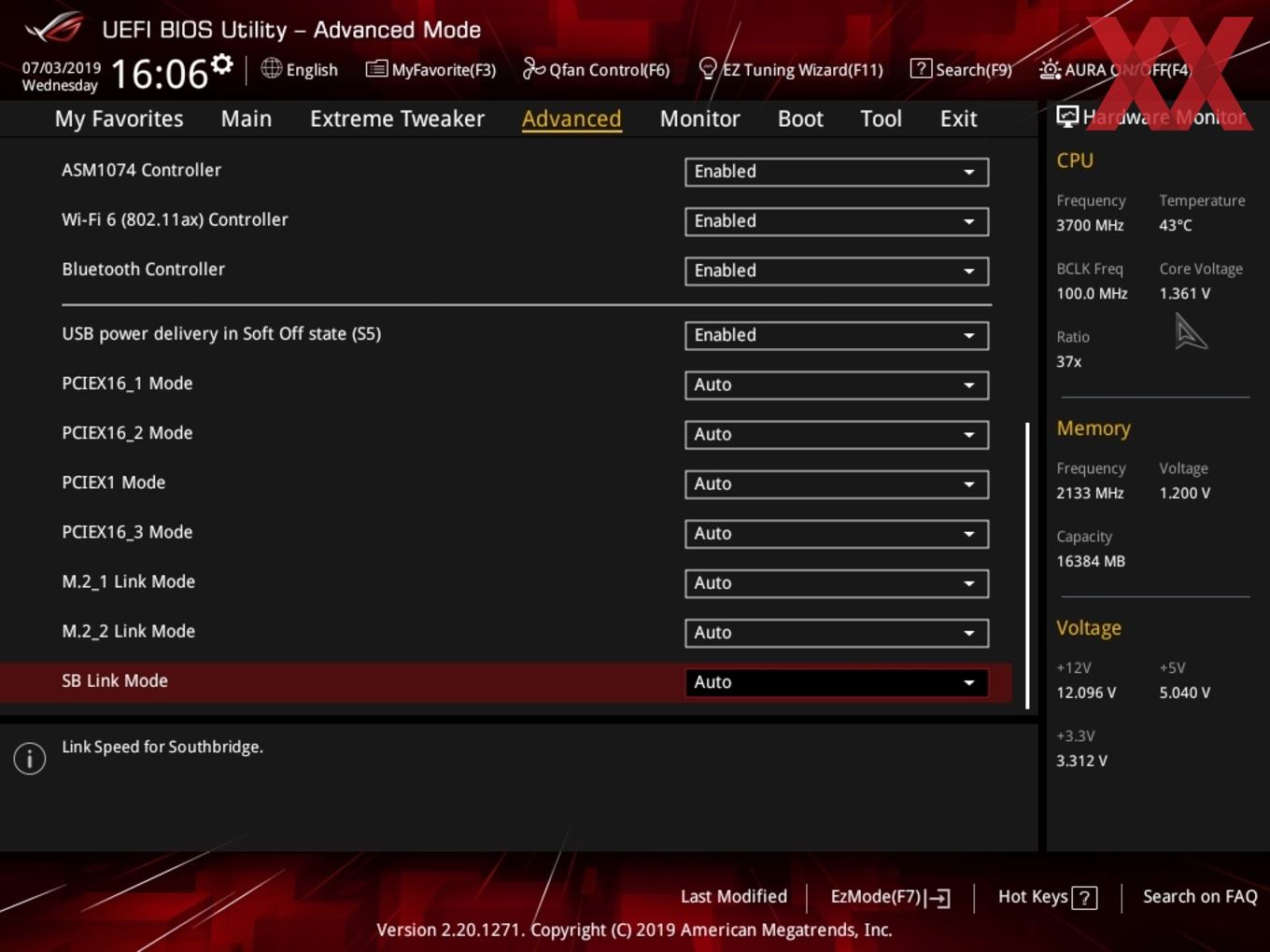Open USB power delivery in S5 dropdown
The width and height of the screenshot is (1270, 952).
point(837,335)
